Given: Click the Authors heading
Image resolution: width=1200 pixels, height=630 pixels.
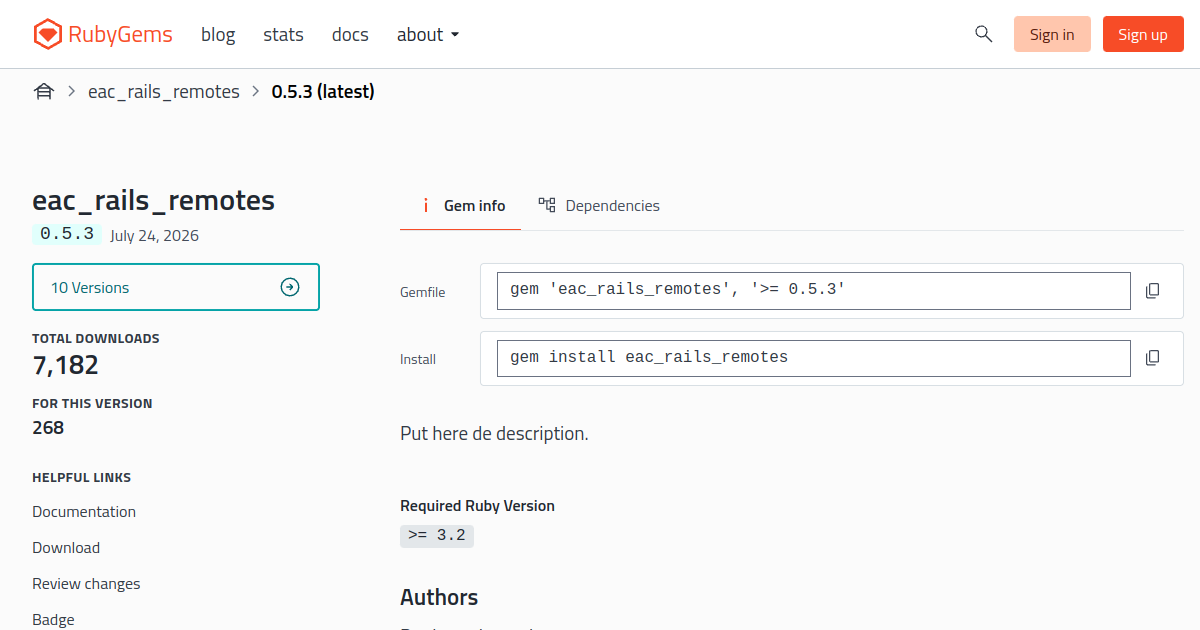Looking at the screenshot, I should 439,598.
